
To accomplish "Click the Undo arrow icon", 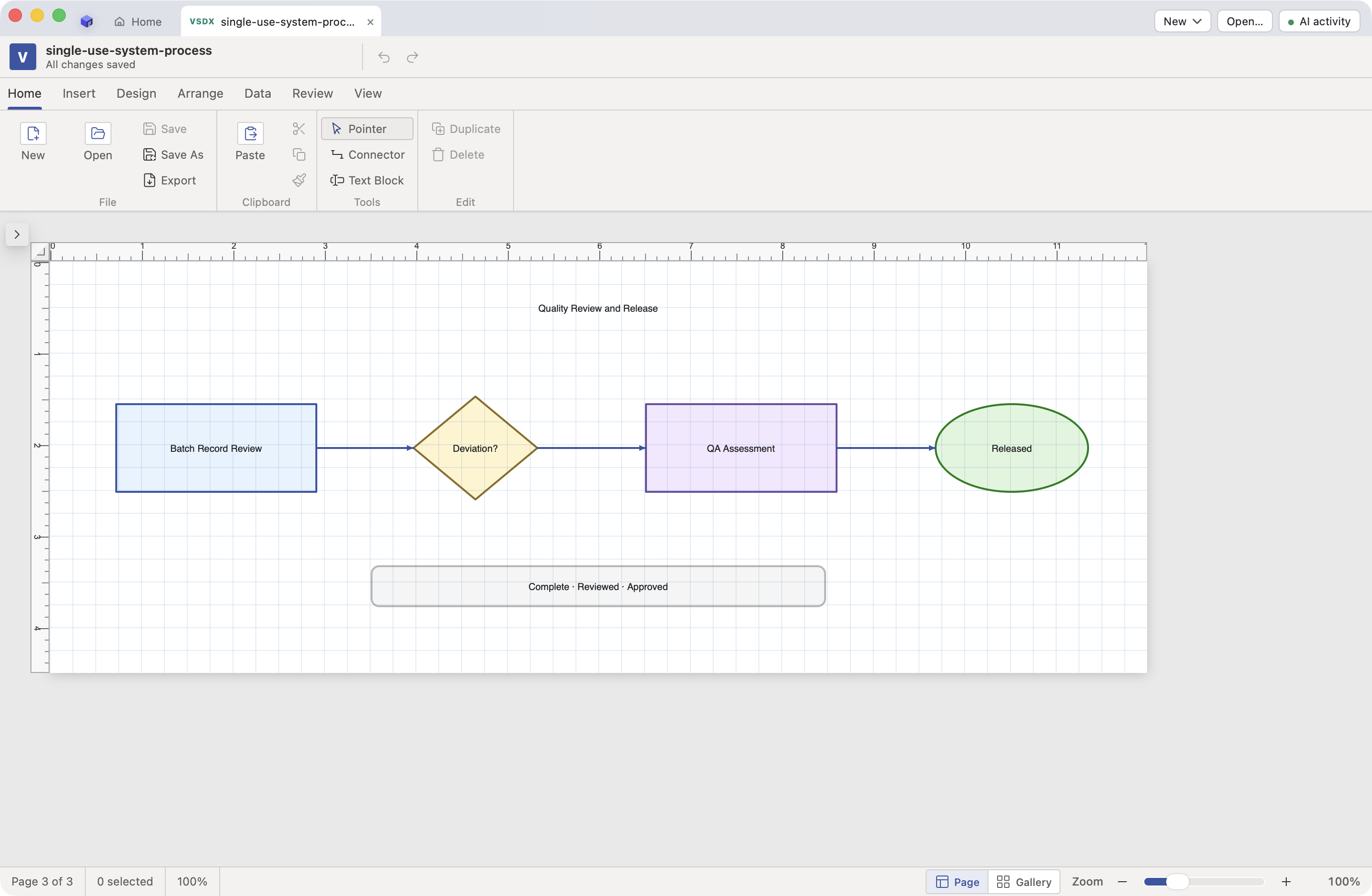I will [x=384, y=57].
